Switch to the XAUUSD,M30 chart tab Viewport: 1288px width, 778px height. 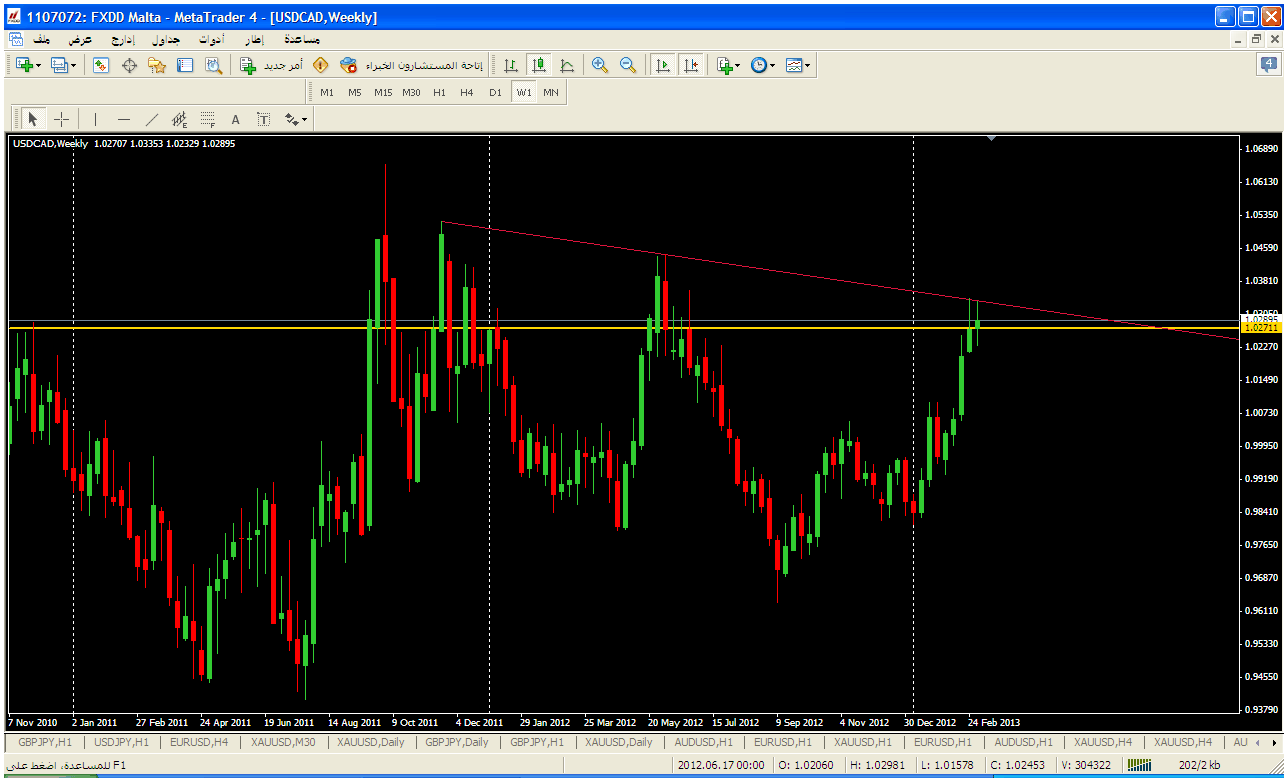(x=284, y=742)
